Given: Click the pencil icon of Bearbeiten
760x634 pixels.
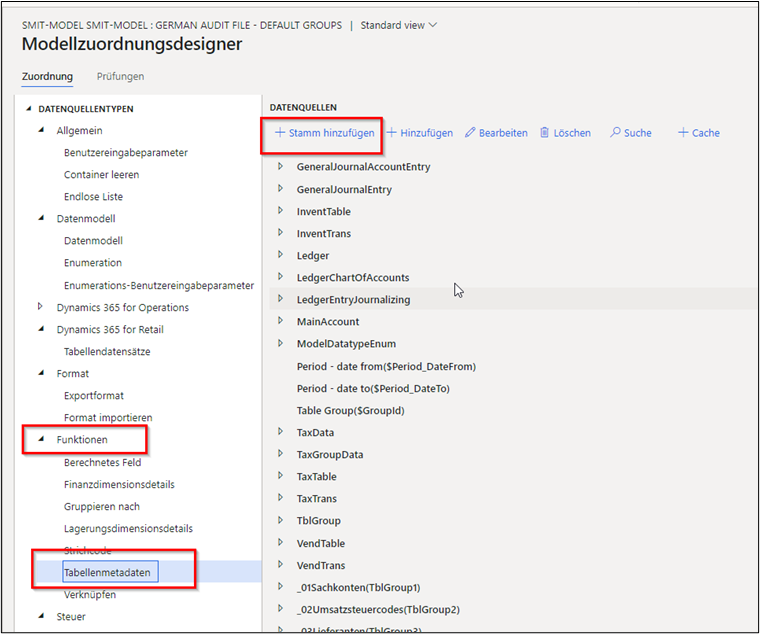Looking at the screenshot, I should click(470, 132).
